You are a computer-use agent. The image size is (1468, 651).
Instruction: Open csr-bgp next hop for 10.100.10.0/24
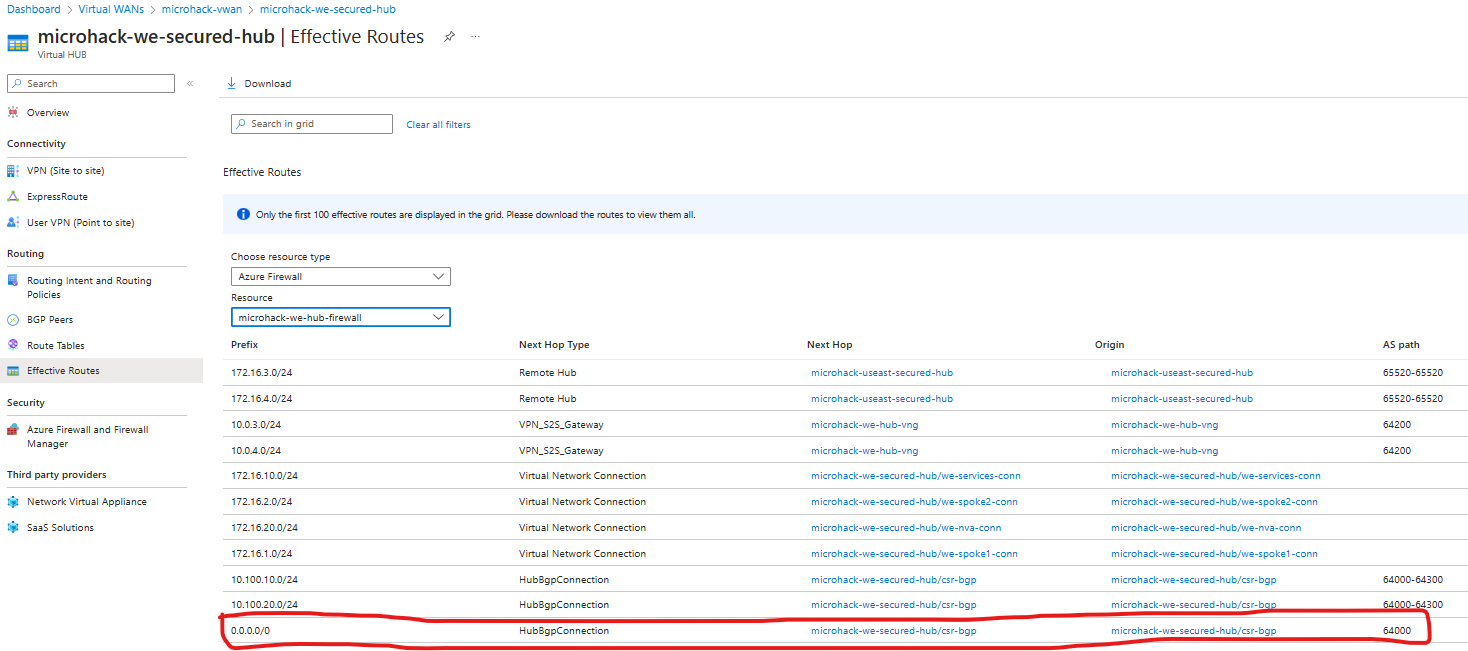tap(893, 580)
